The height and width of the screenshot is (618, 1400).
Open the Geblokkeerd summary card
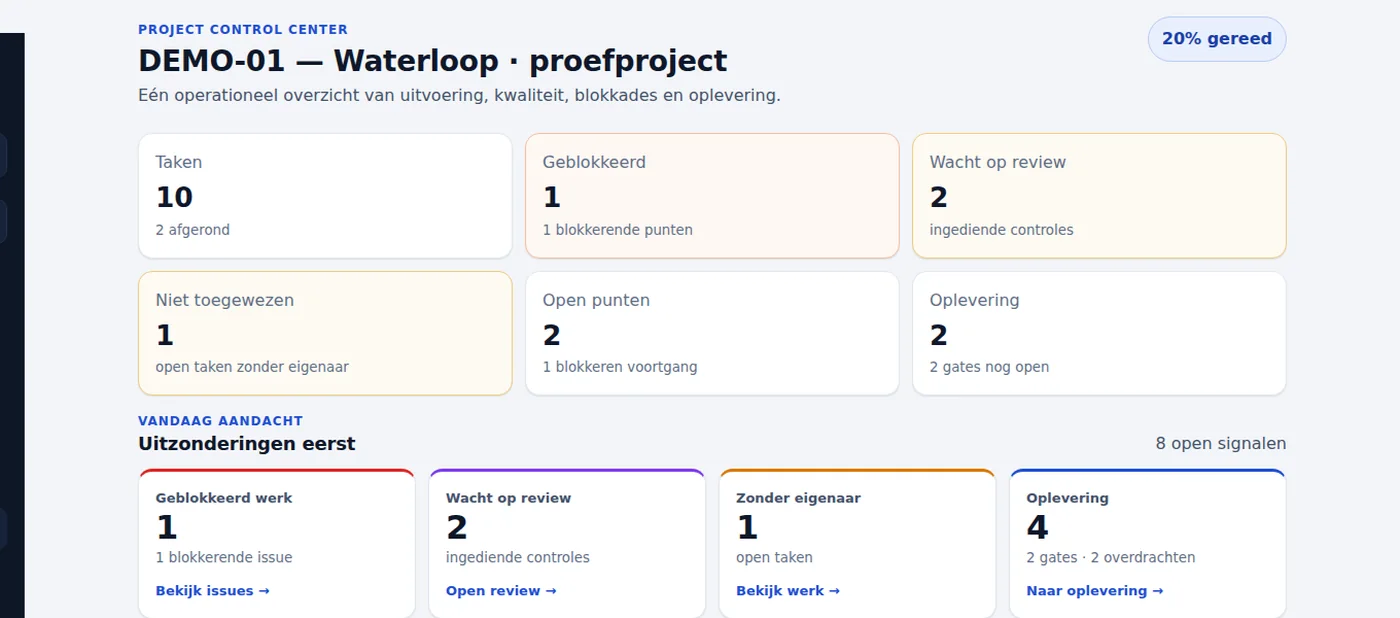point(712,196)
